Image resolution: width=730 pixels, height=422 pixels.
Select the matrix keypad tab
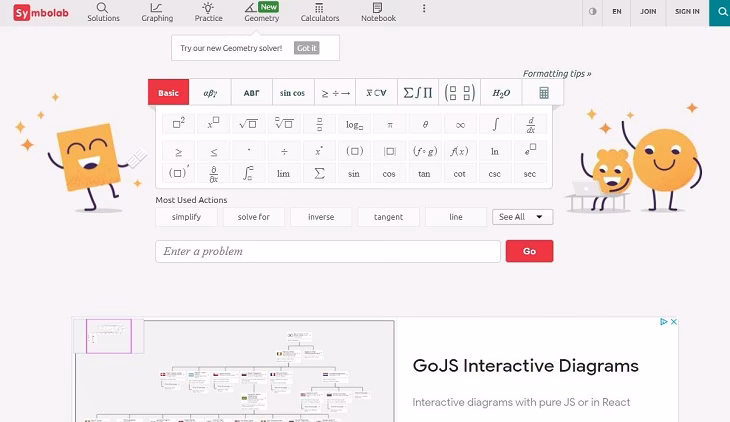[459, 93]
